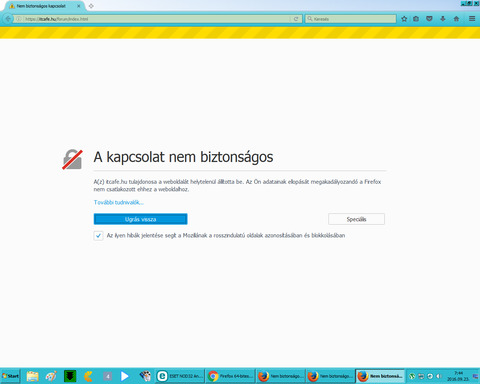Open the green download arrow taskbar icon
Image resolution: width=480 pixels, height=384 pixels.
point(70,376)
